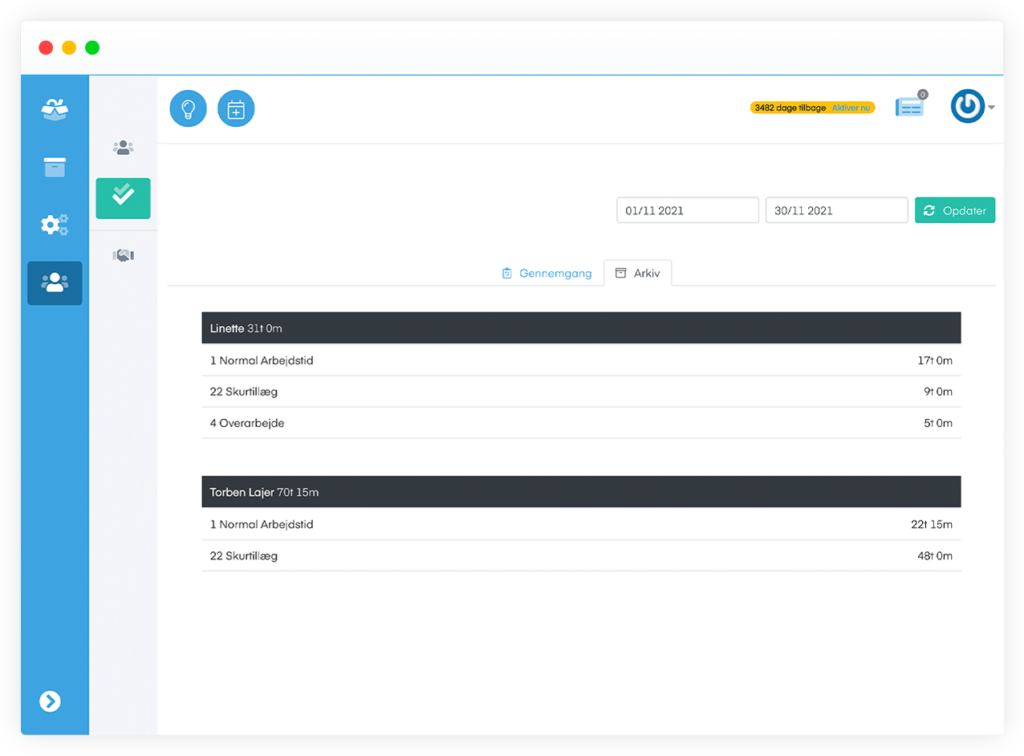Click the end date field 30/11 2021
This screenshot has height=756, width=1024.
pos(836,211)
